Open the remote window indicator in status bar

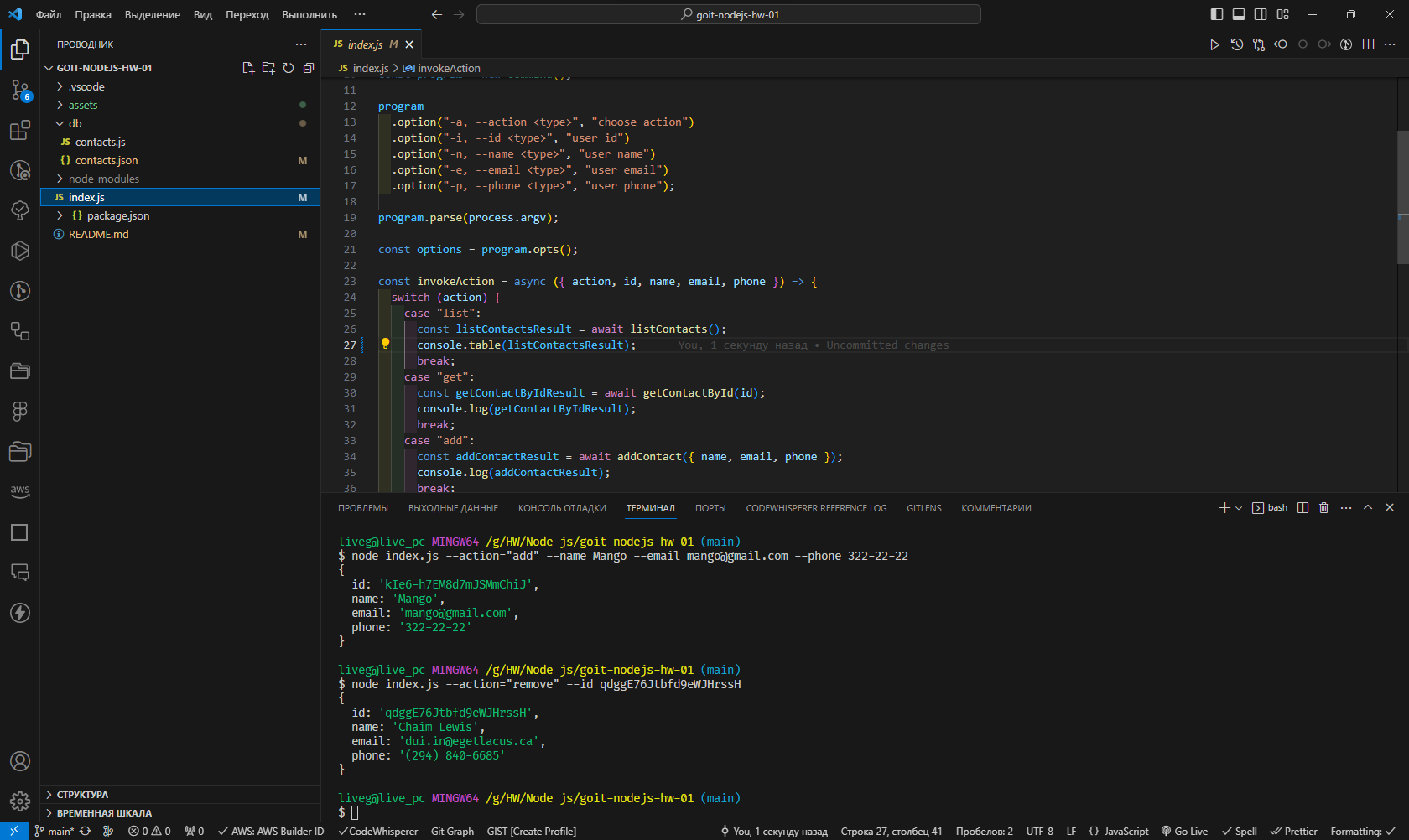click(14, 831)
